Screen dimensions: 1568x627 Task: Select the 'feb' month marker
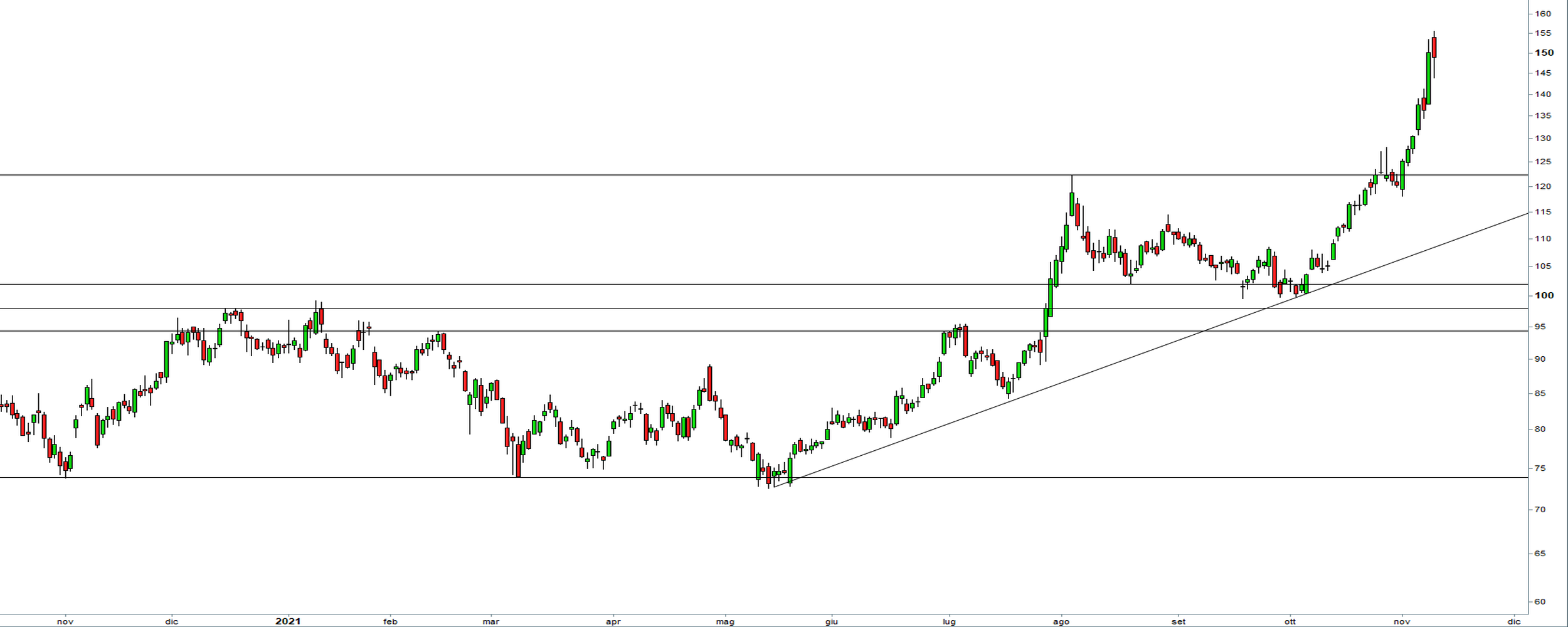point(390,621)
